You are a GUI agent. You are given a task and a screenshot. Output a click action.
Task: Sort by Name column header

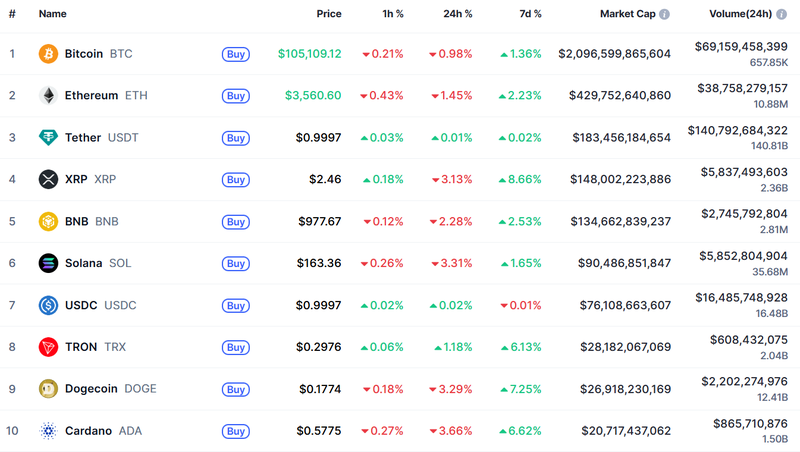pyautogui.click(x=52, y=14)
